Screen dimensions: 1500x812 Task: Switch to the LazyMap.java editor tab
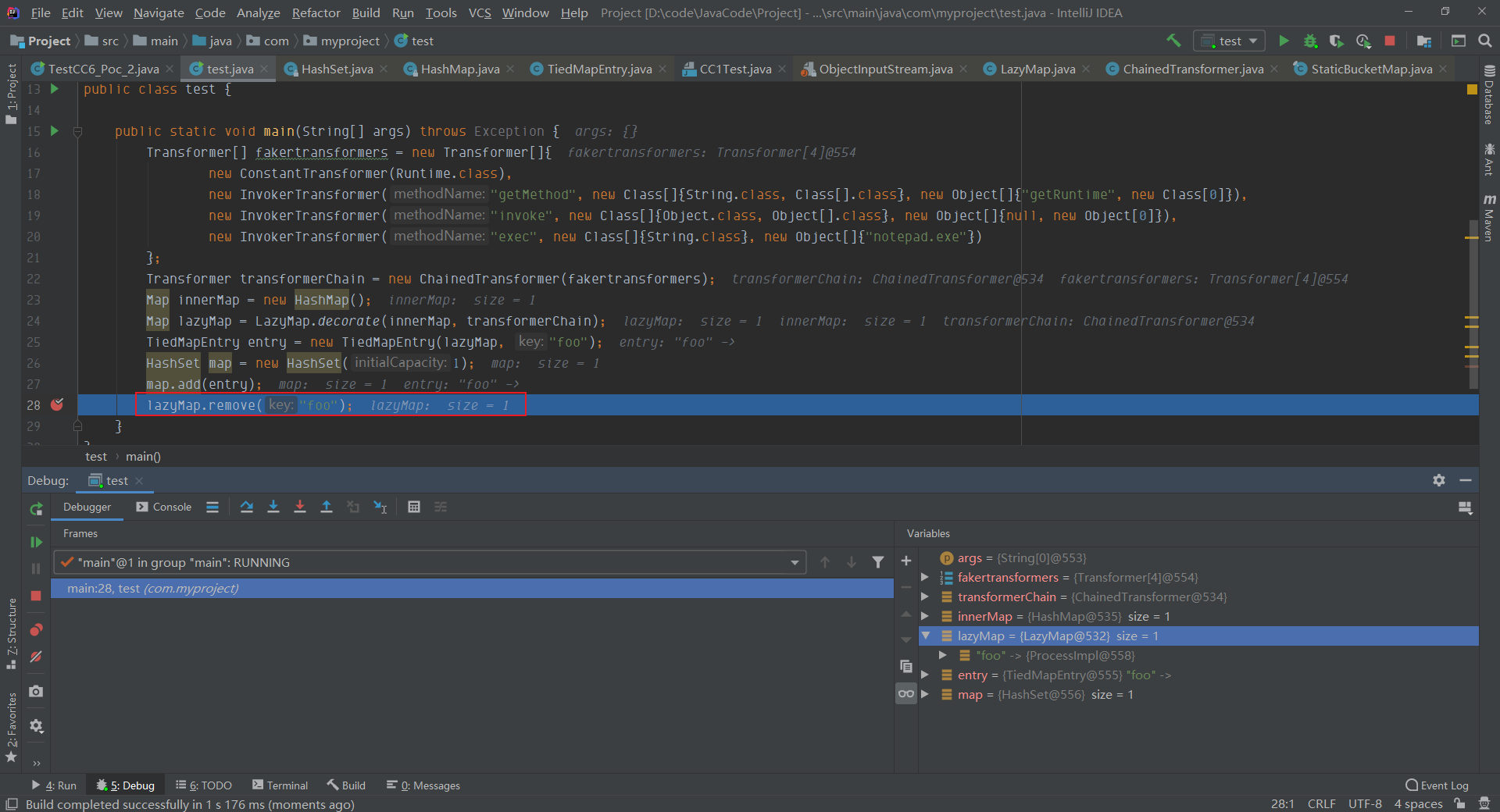(1037, 69)
